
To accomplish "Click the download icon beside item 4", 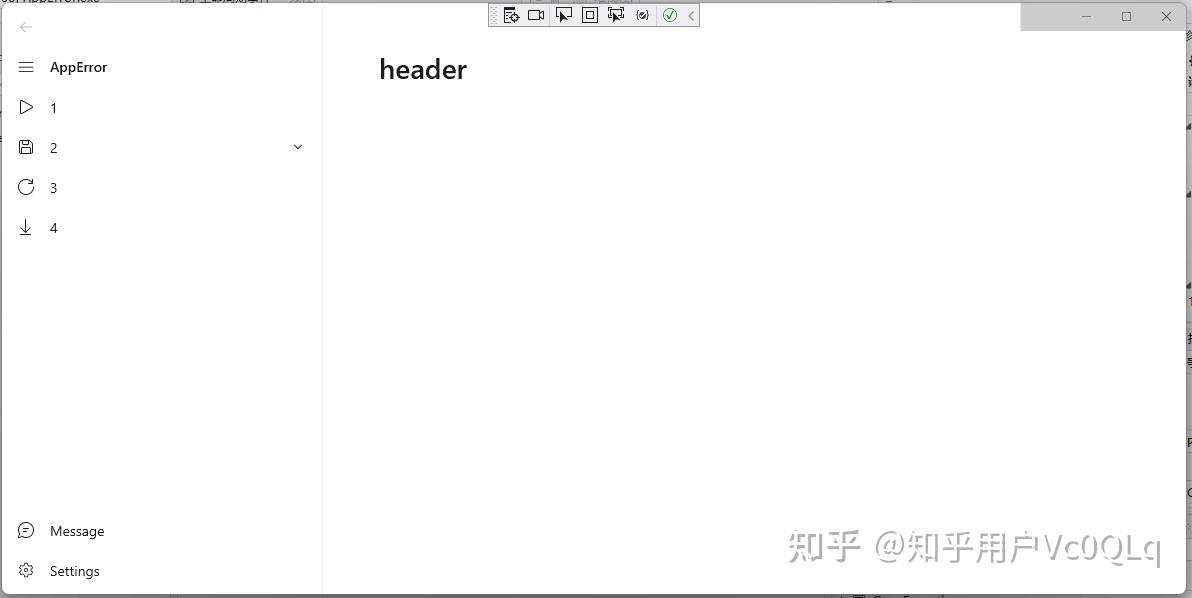I will [25, 227].
